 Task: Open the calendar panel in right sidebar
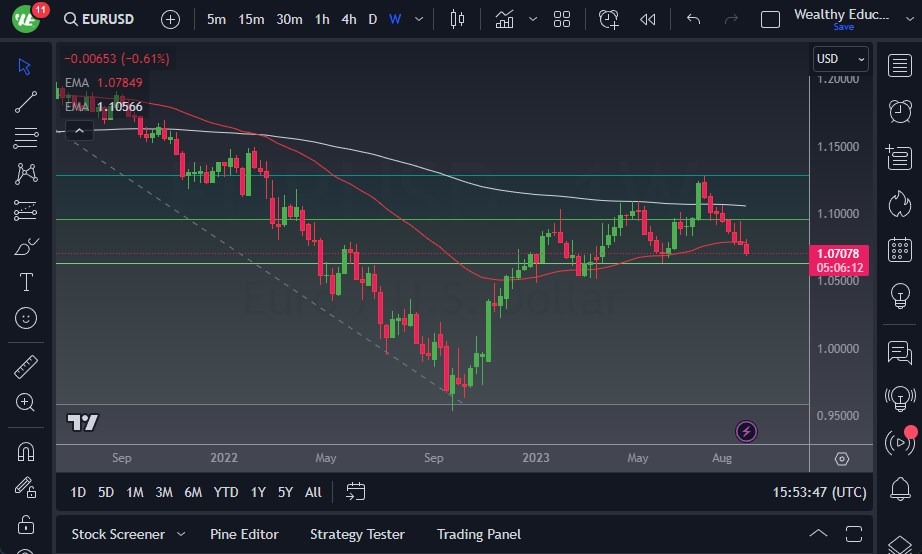pos(899,249)
